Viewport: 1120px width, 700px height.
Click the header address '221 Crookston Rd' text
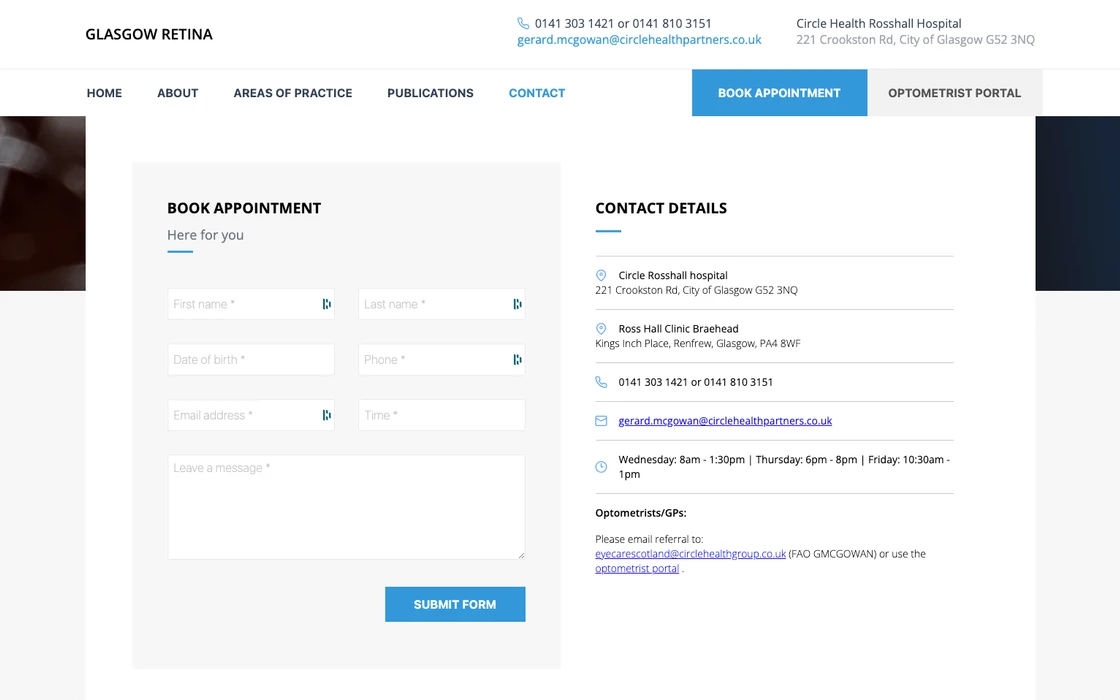915,40
